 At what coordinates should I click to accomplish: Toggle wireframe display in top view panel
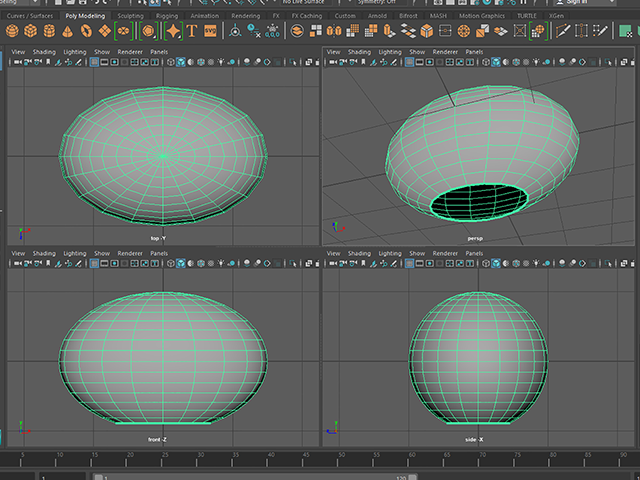[171, 62]
